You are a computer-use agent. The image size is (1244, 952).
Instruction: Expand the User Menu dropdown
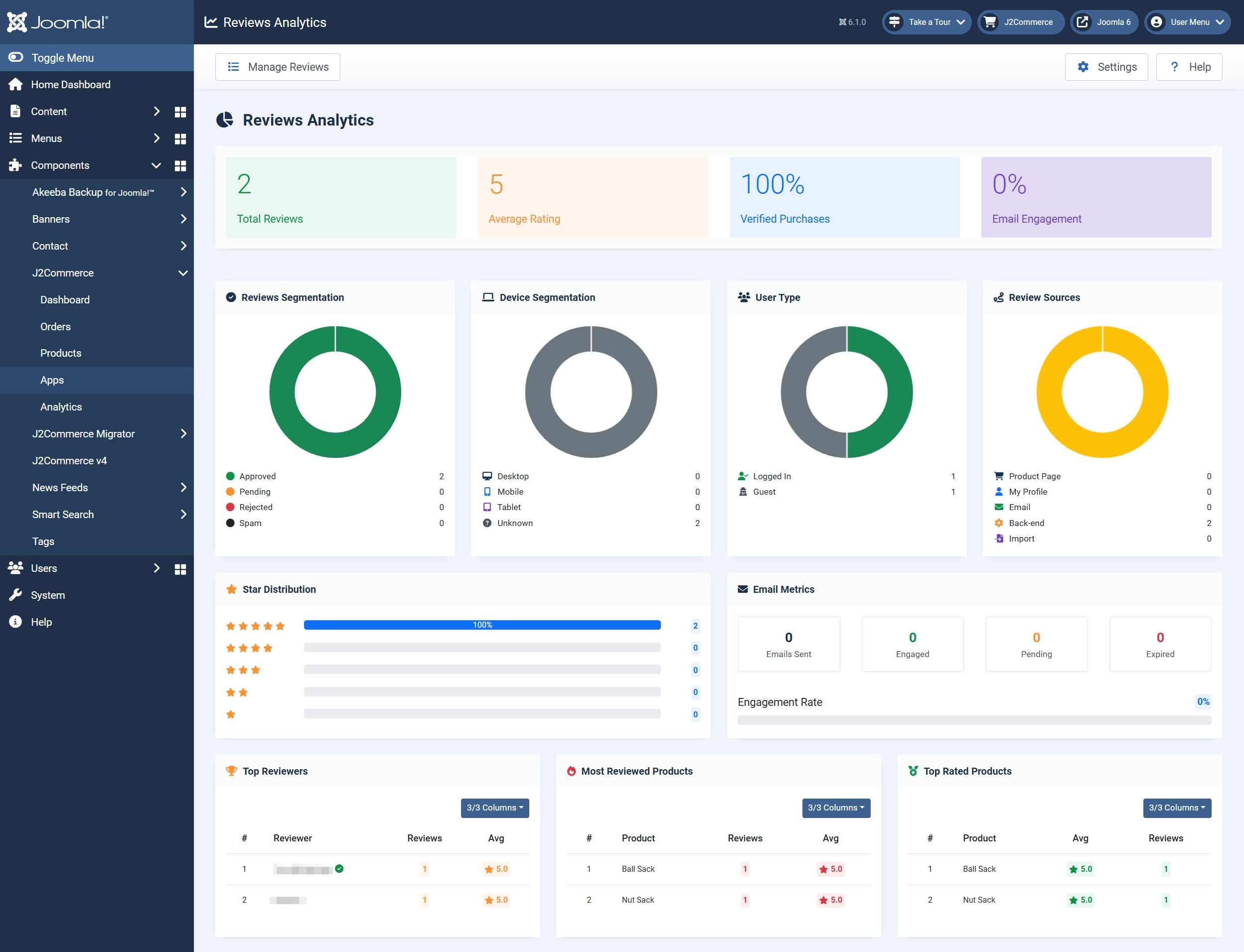1187,22
